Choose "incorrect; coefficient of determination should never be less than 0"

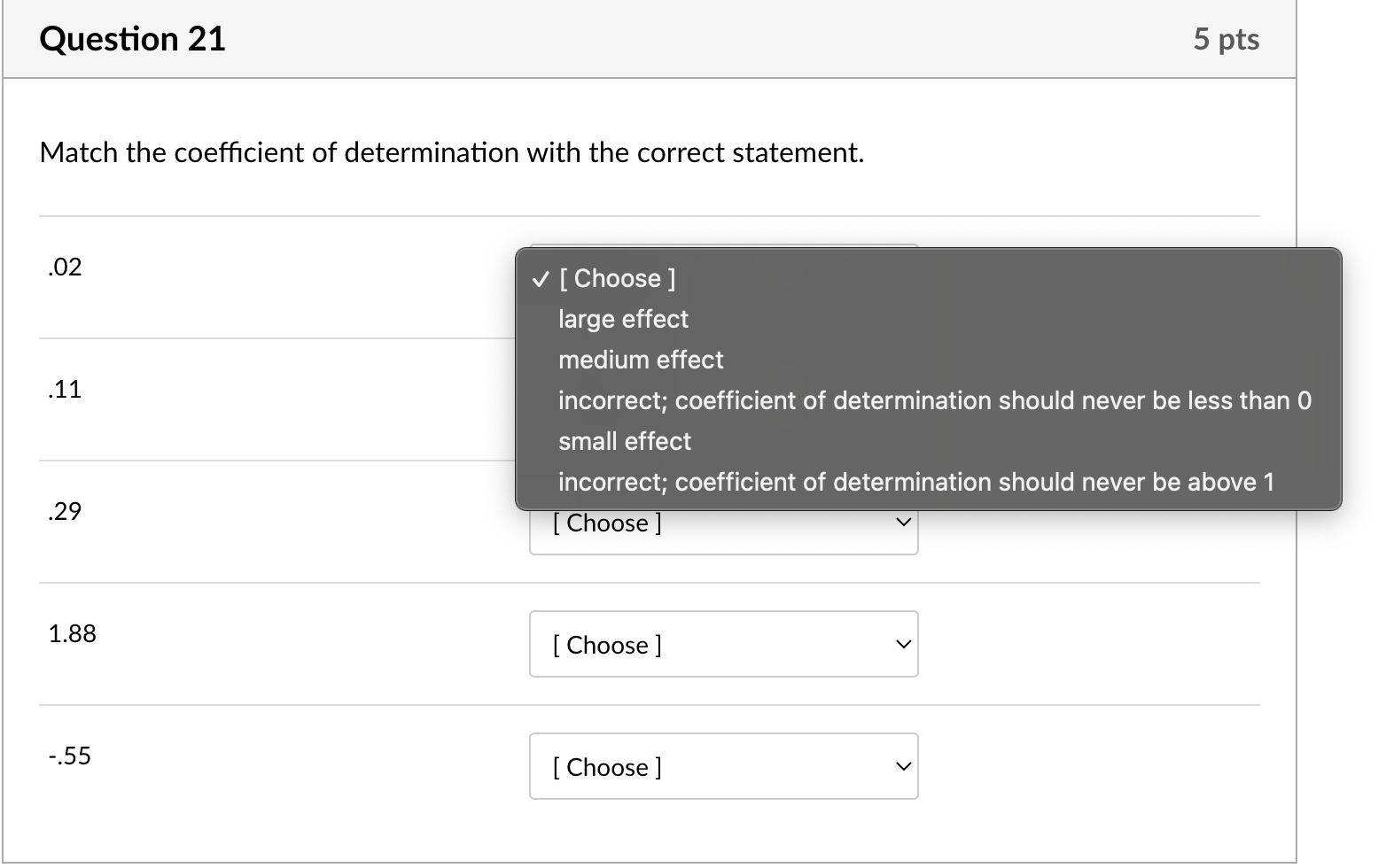[935, 400]
